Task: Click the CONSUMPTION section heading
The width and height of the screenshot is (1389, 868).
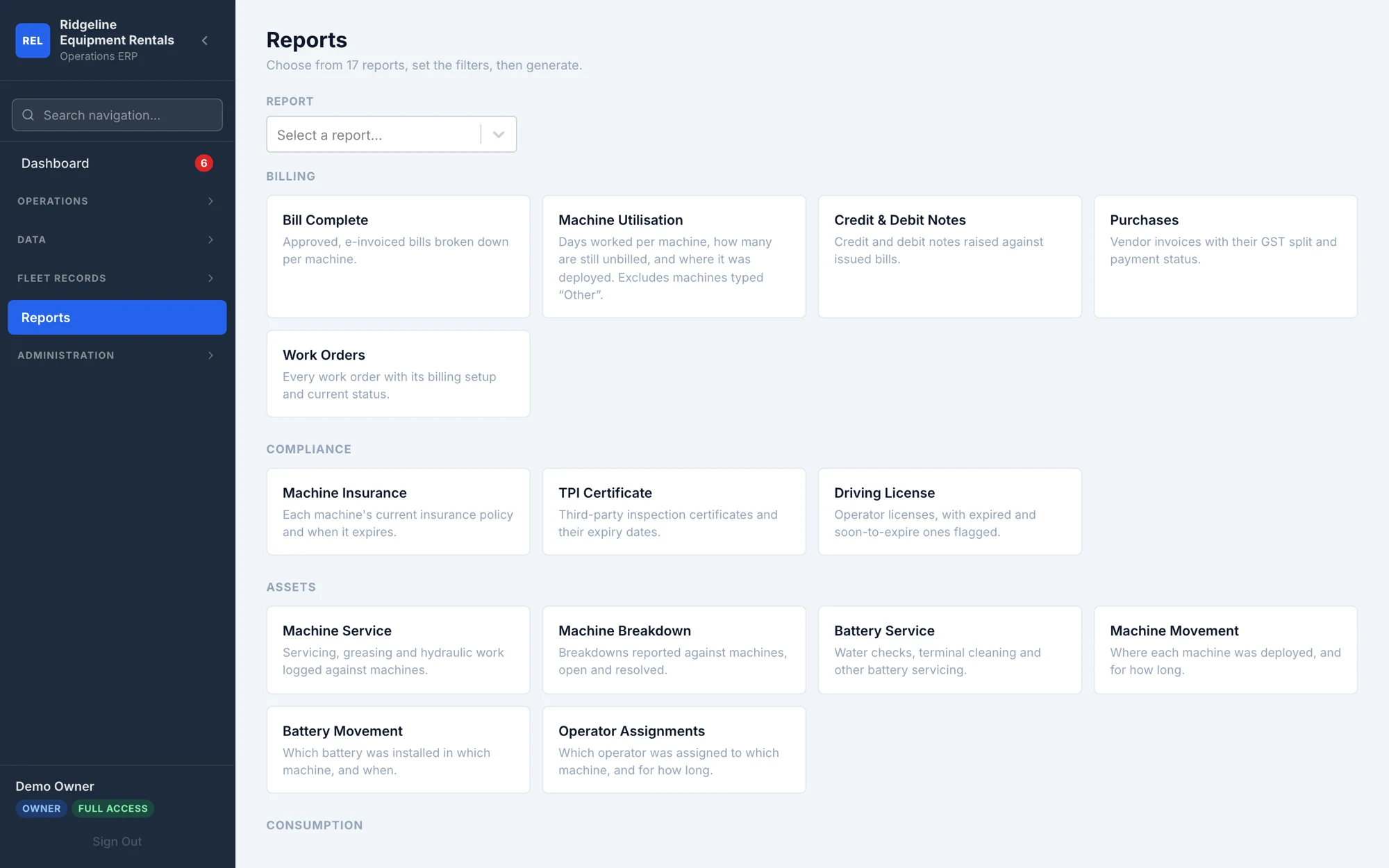Action: click(315, 825)
